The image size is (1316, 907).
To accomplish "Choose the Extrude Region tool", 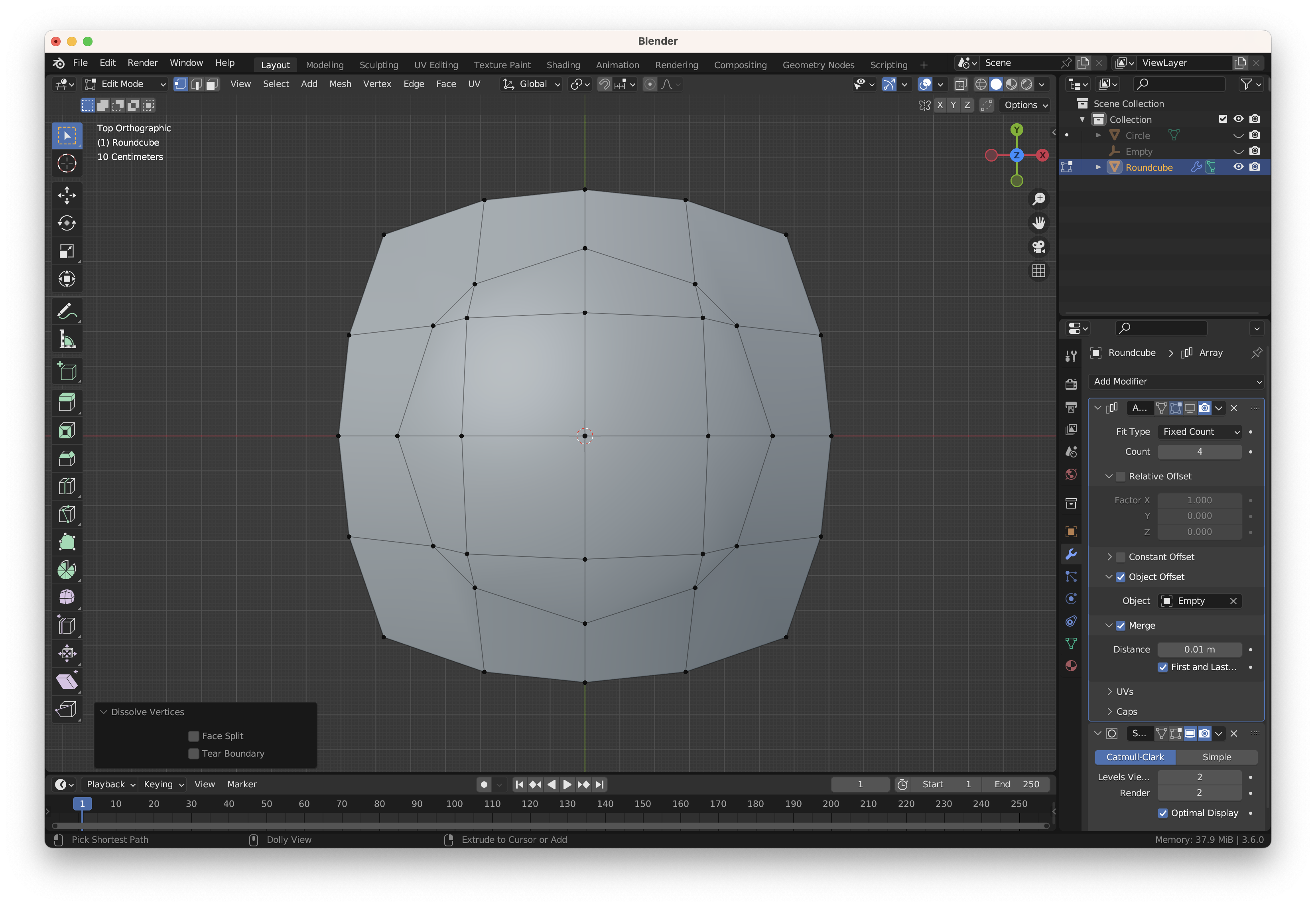I will click(67, 402).
